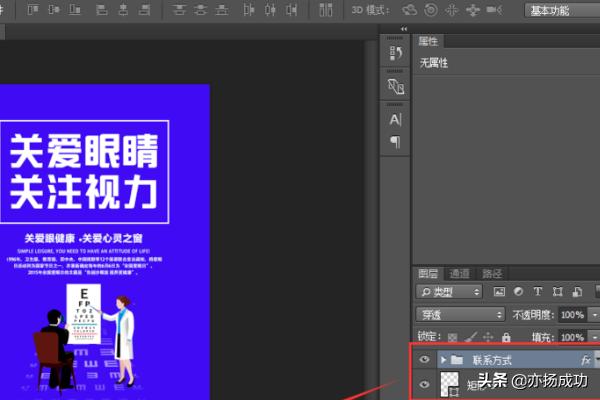Image resolution: width=600 pixels, height=400 pixels.
Task: Open the 不透明度 slider arrow
Action: (x=596, y=314)
